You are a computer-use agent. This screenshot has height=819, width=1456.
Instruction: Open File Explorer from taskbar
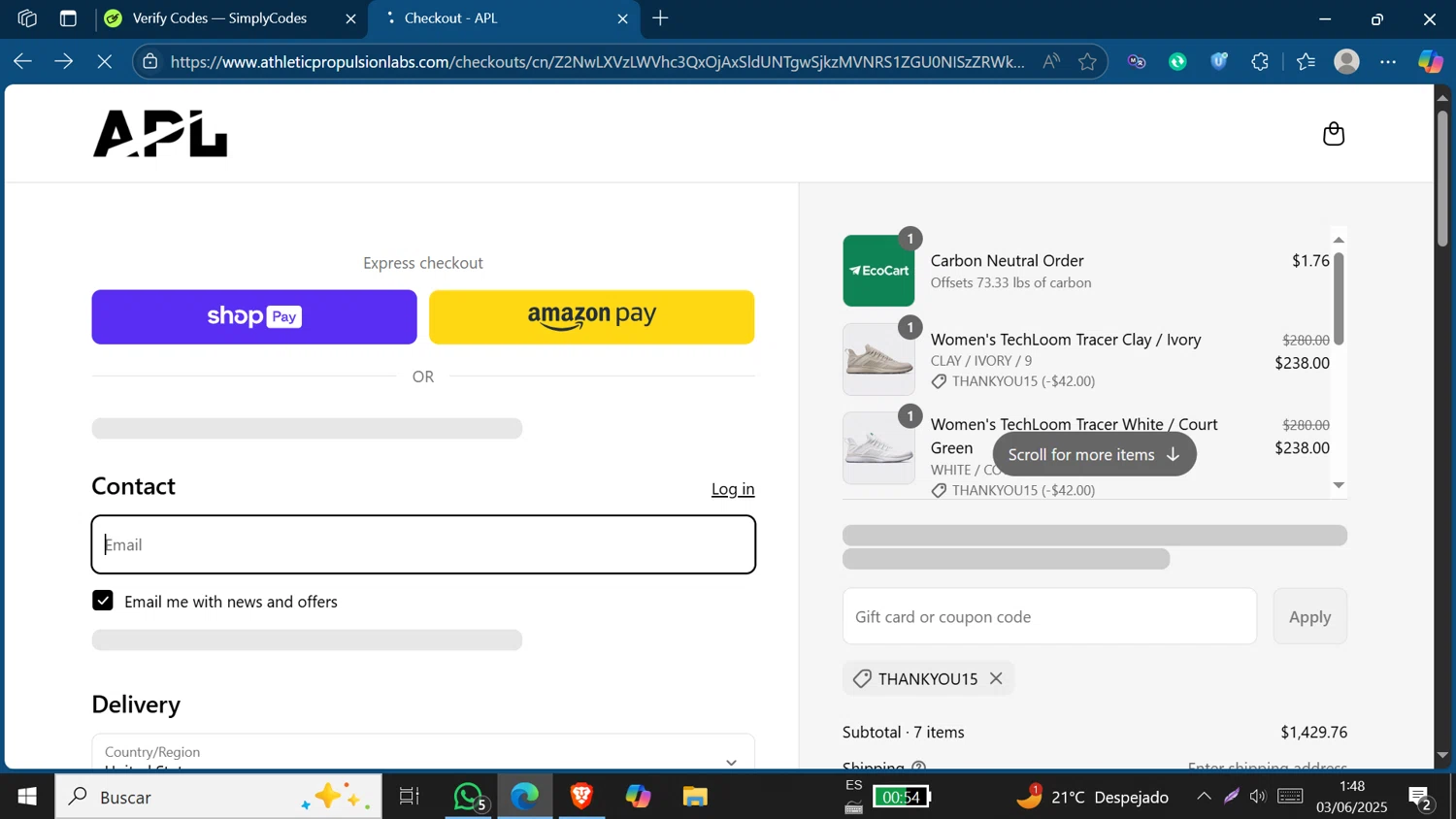[695, 797]
